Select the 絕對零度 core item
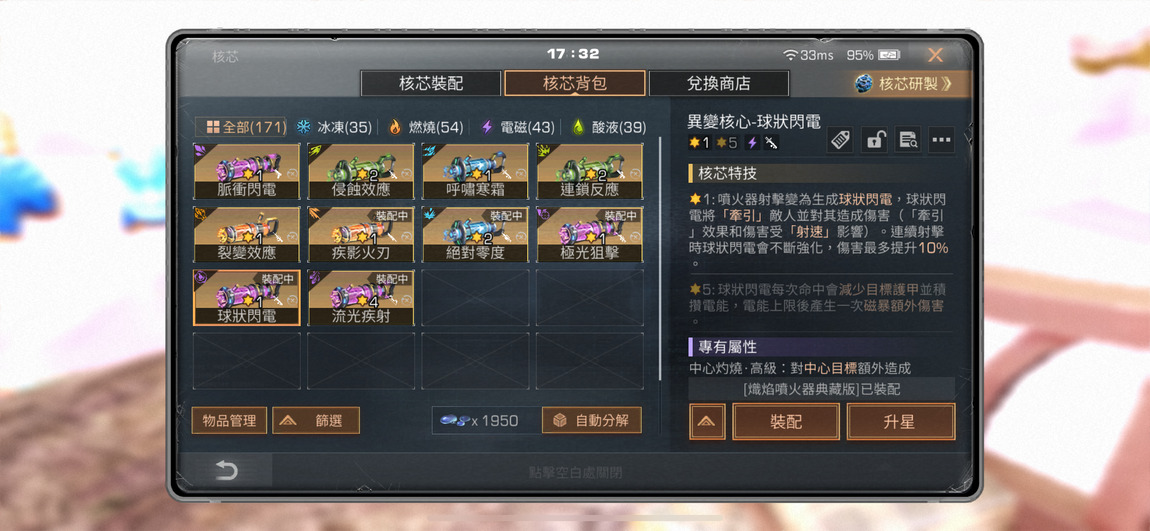The height and width of the screenshot is (531, 1150). coord(475,235)
